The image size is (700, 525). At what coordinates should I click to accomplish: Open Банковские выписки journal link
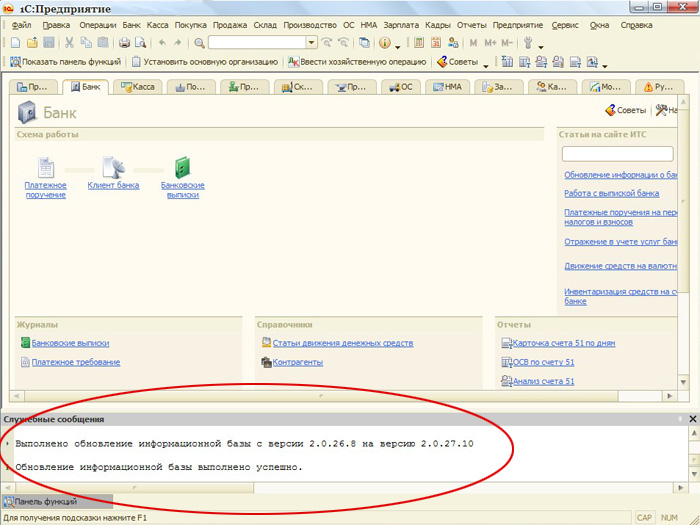pyautogui.click(x=70, y=343)
